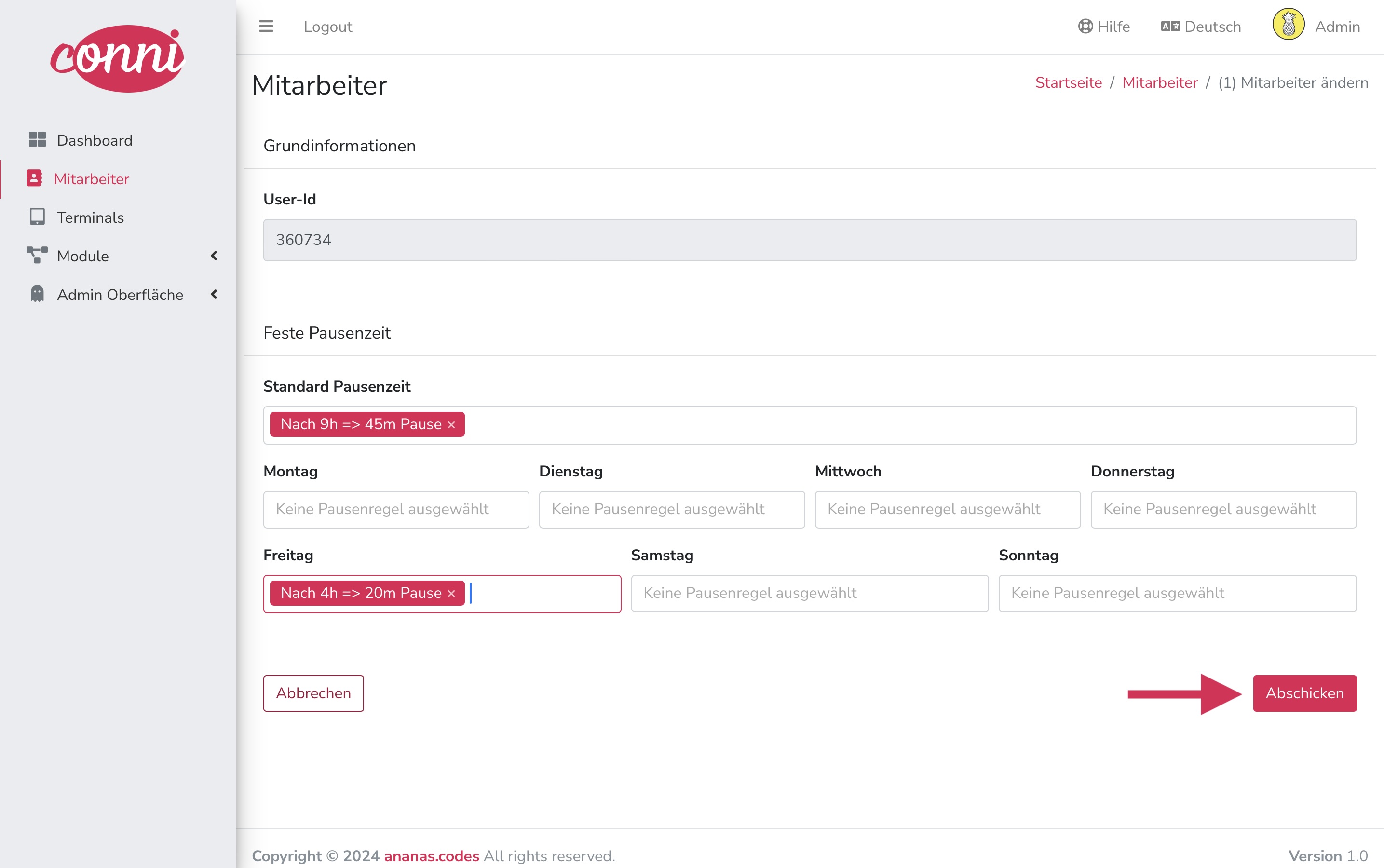1384x868 pixels.
Task: Remove the 'Nach 4h => 20m Pause' tag
Action: [451, 594]
